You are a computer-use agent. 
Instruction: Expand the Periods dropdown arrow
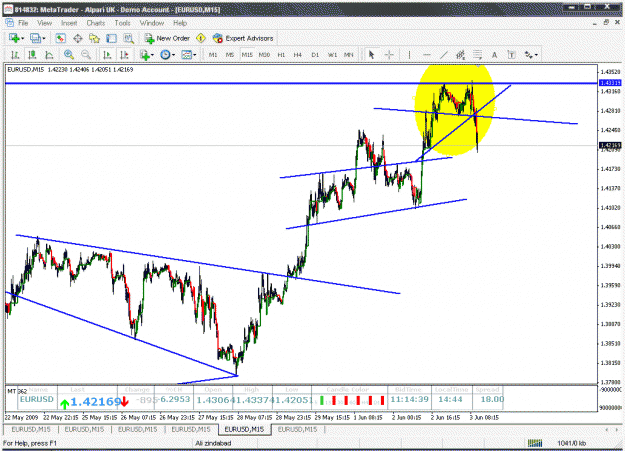point(173,55)
